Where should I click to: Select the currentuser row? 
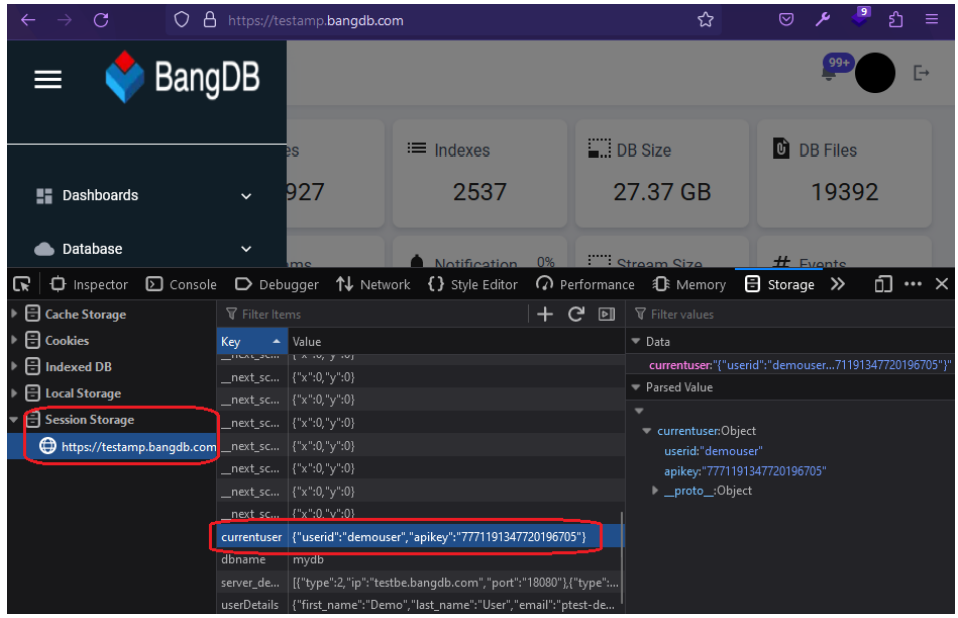419,537
